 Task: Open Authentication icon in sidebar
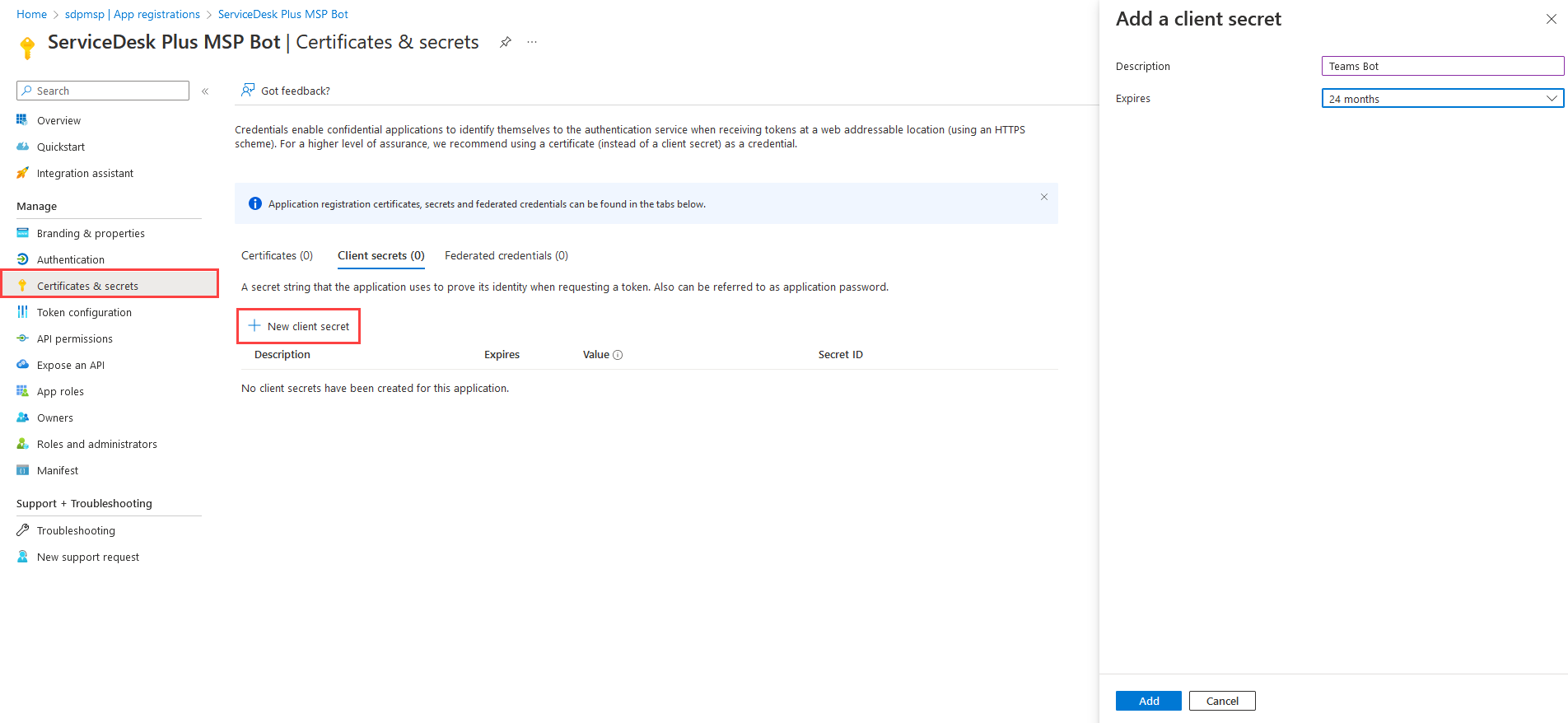point(22,259)
